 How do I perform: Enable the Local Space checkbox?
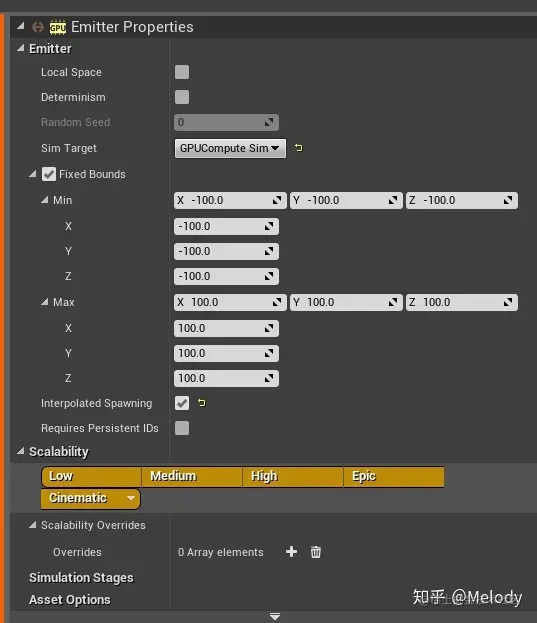(x=182, y=72)
